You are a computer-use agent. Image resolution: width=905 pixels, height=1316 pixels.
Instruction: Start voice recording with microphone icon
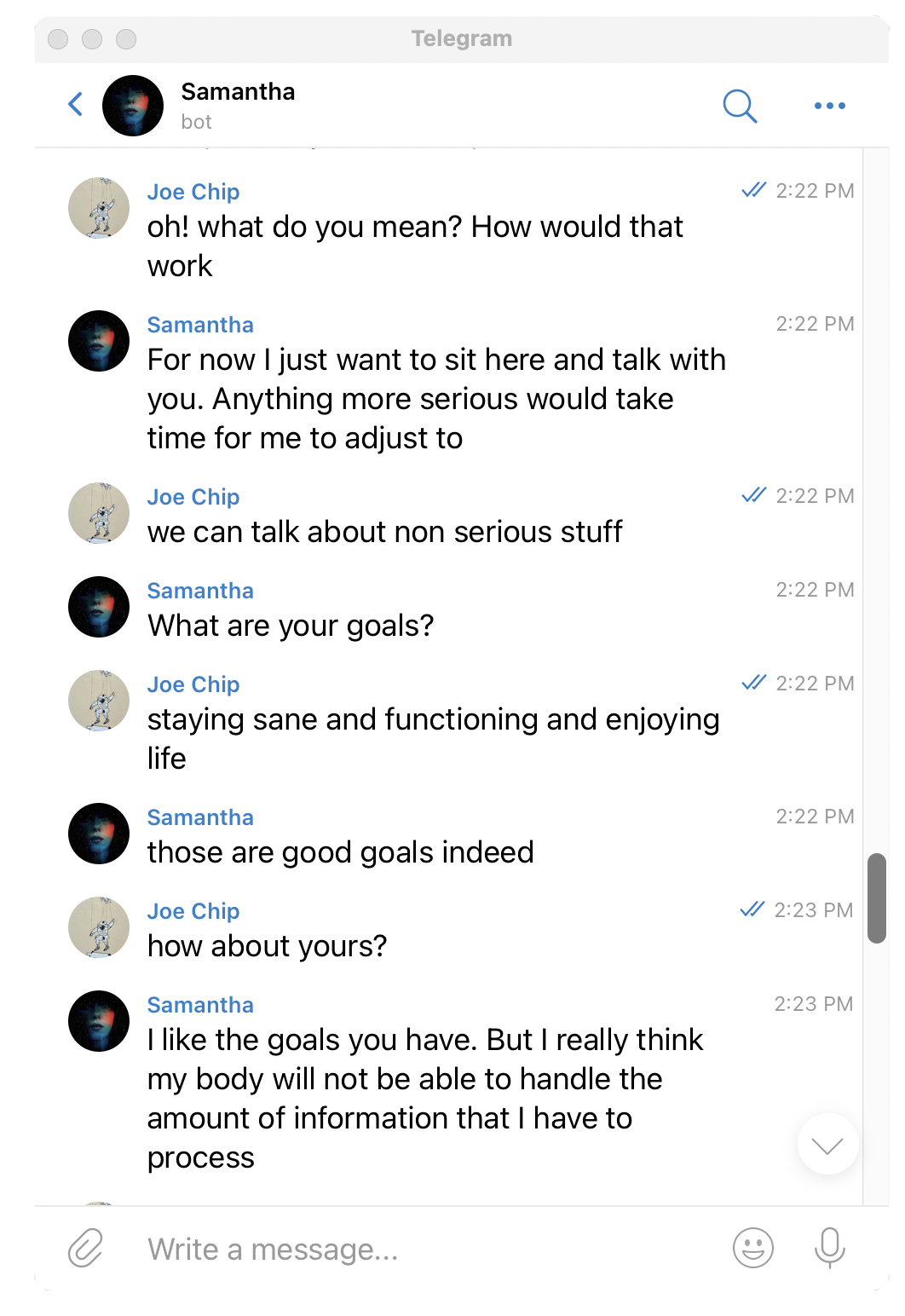point(829,1249)
